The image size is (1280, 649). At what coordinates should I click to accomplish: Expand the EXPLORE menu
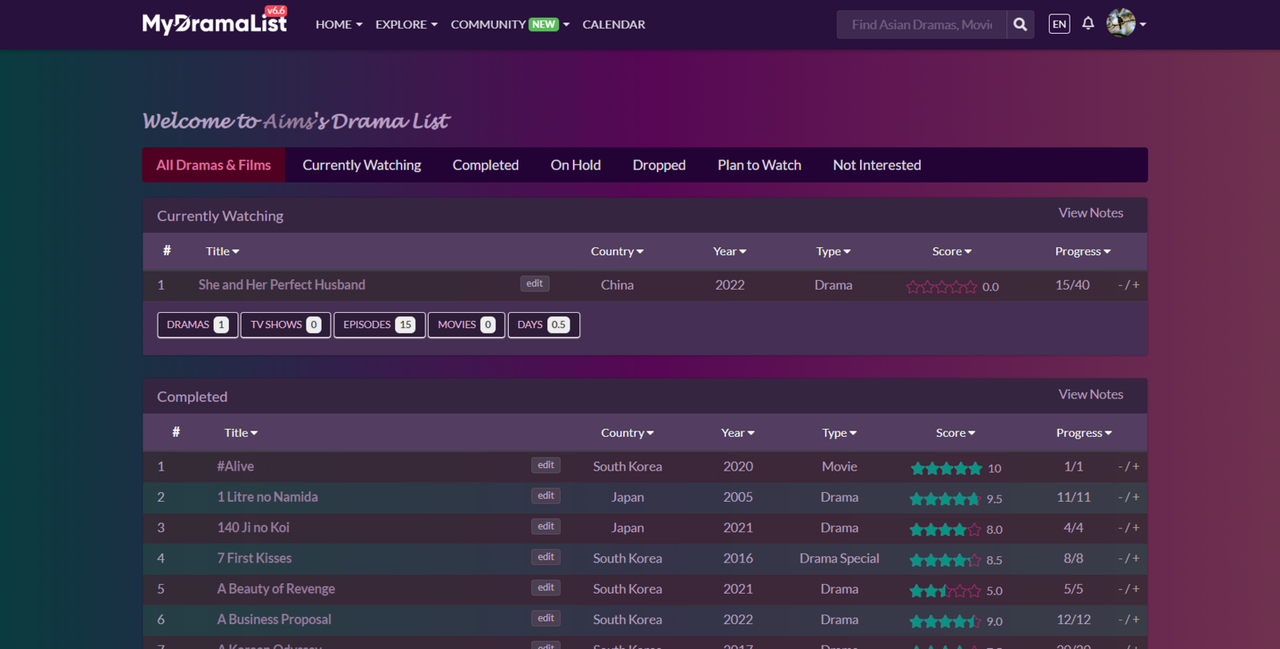406,24
